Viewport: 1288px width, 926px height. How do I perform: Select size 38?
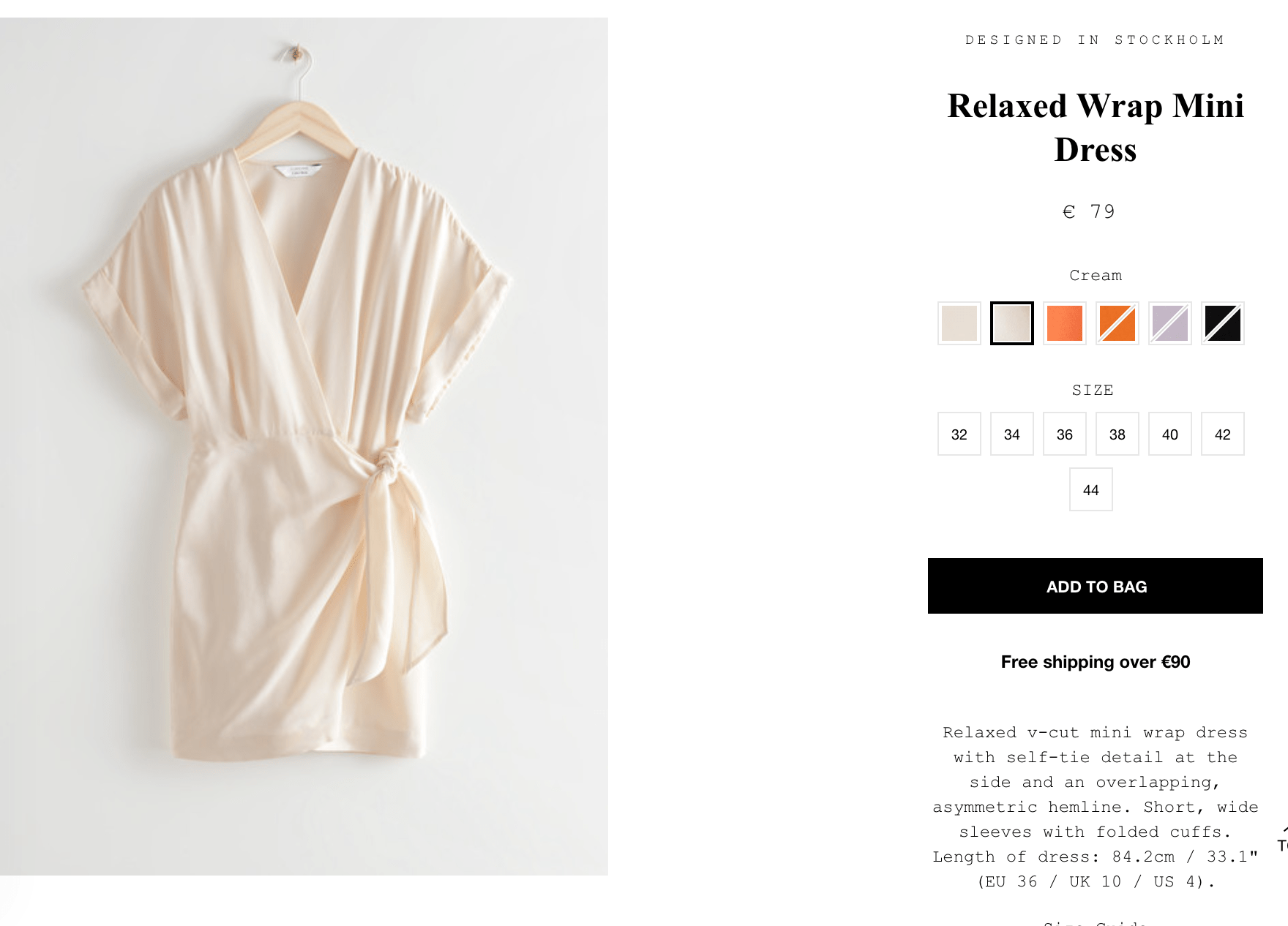[1117, 434]
